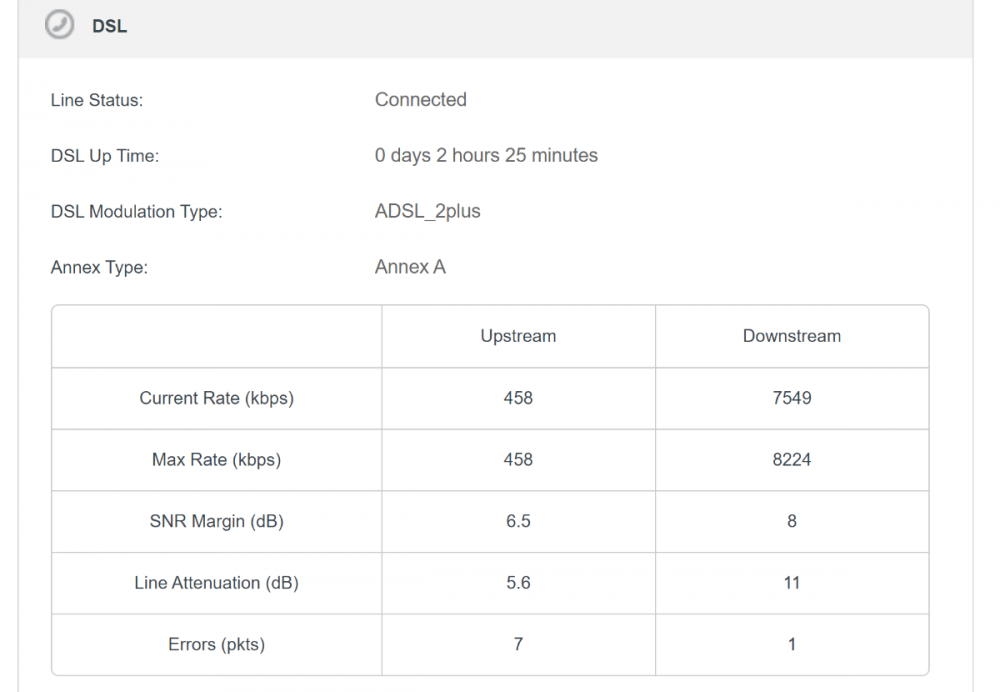This screenshot has height=692, width=1000.
Task: Click the DSL section title text
Action: [109, 27]
